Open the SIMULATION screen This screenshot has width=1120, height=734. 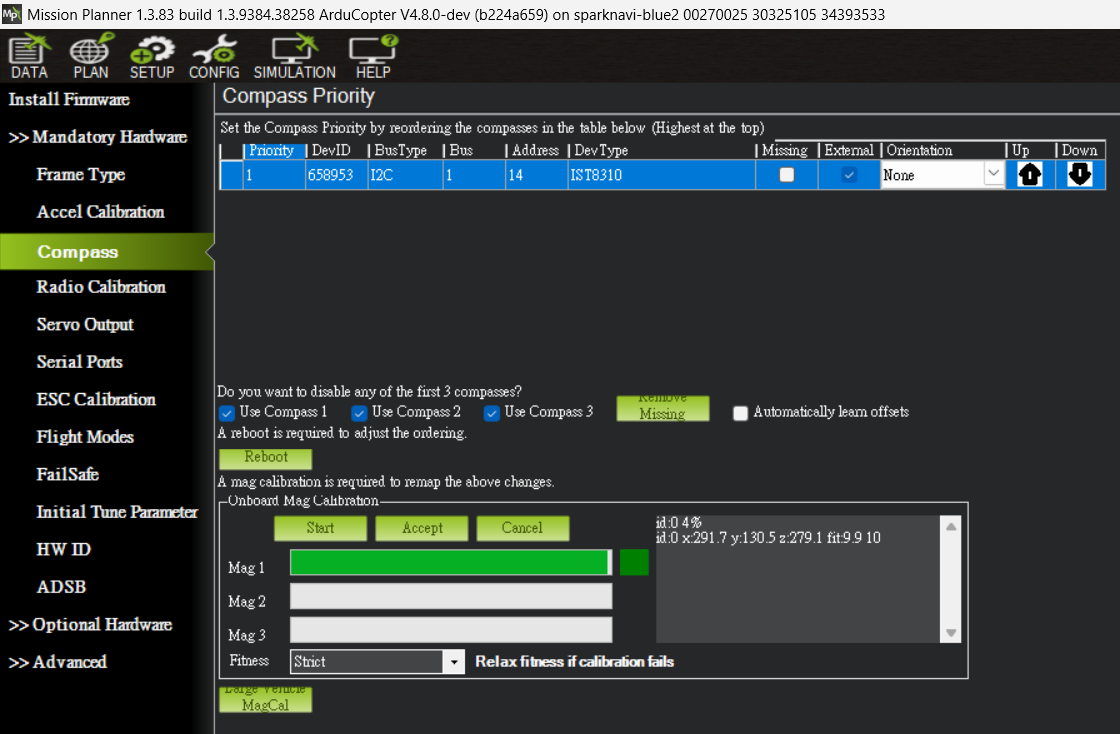tap(294, 56)
